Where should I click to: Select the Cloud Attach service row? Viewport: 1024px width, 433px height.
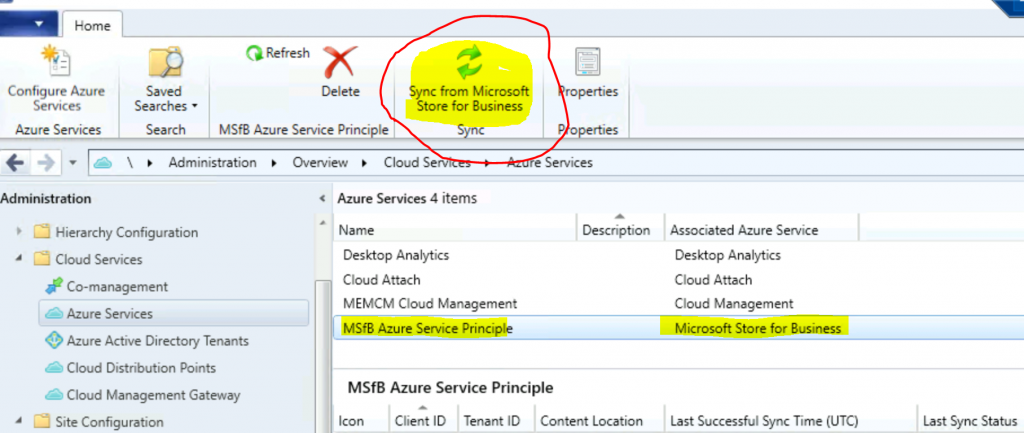tap(678, 280)
